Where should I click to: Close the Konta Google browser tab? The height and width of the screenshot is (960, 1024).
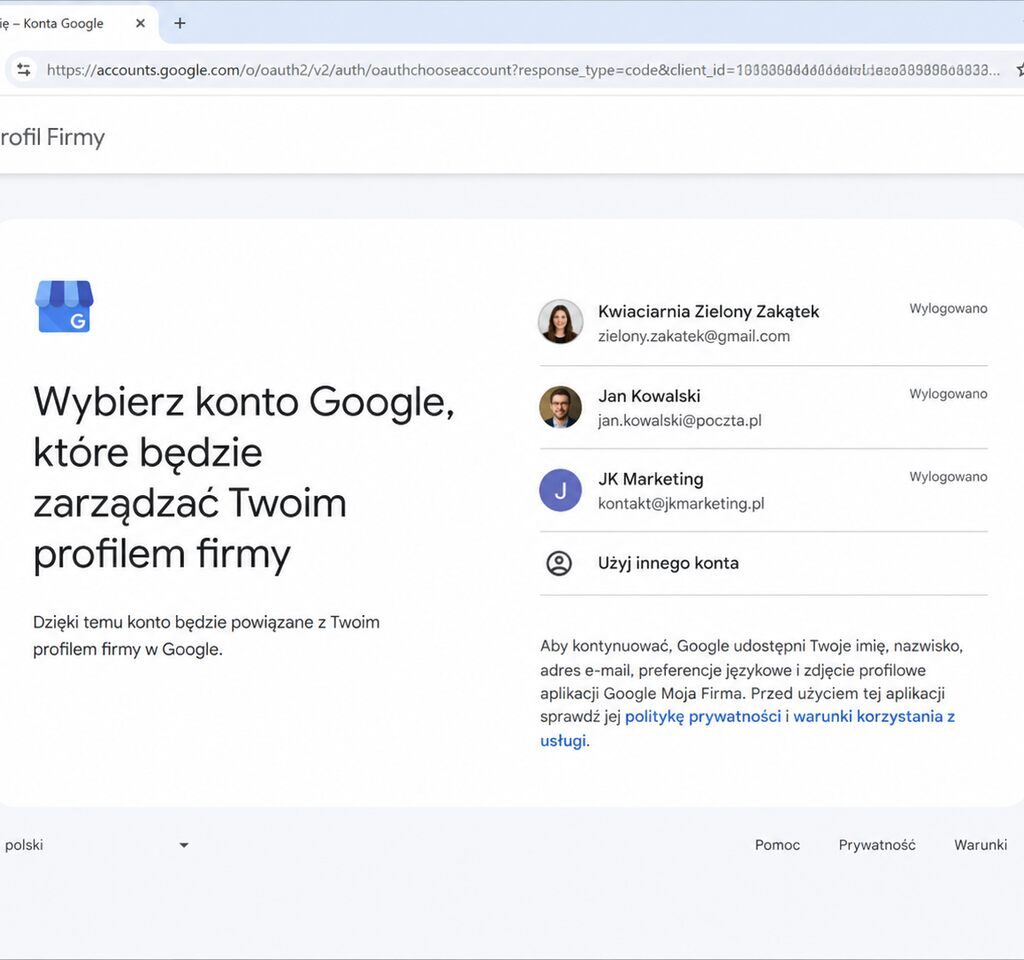tap(140, 24)
